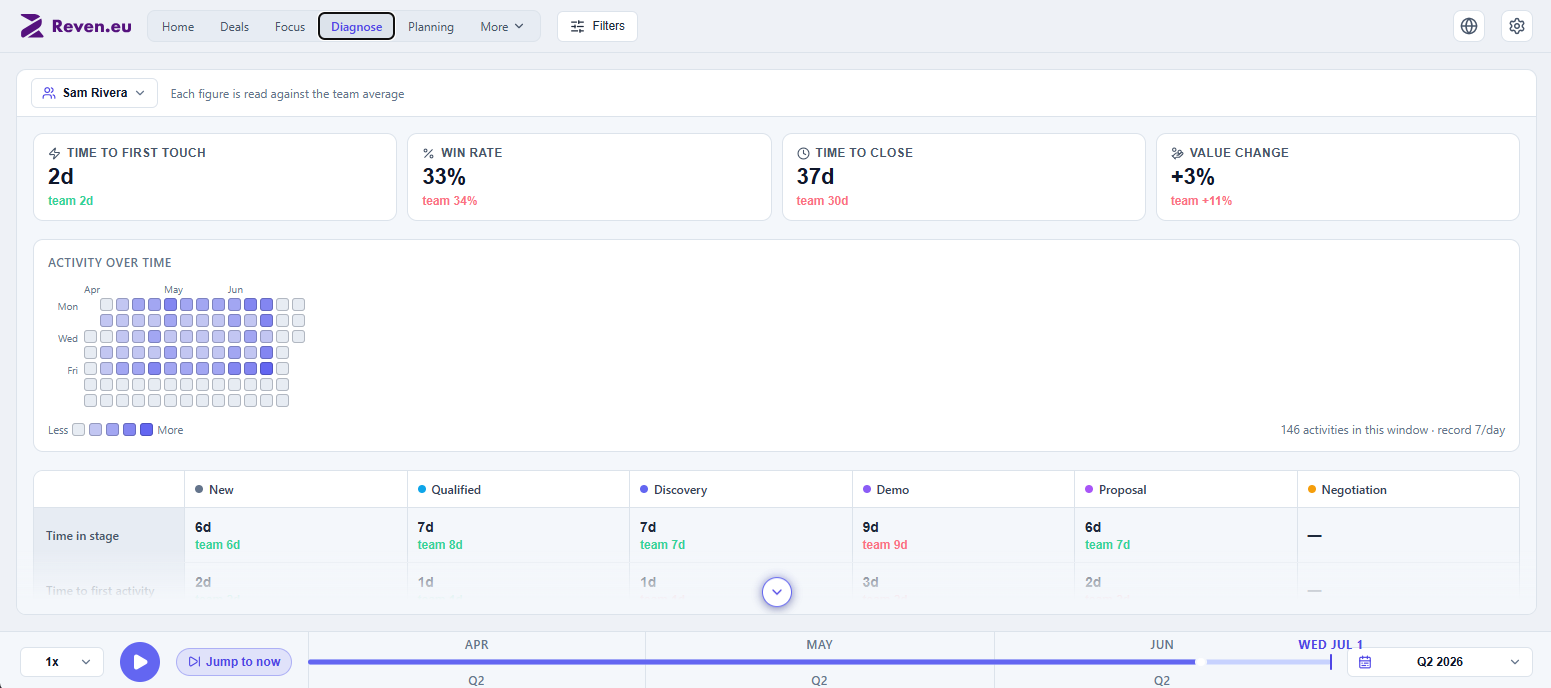Click the lightest legend swatch next to Less

tap(79, 430)
